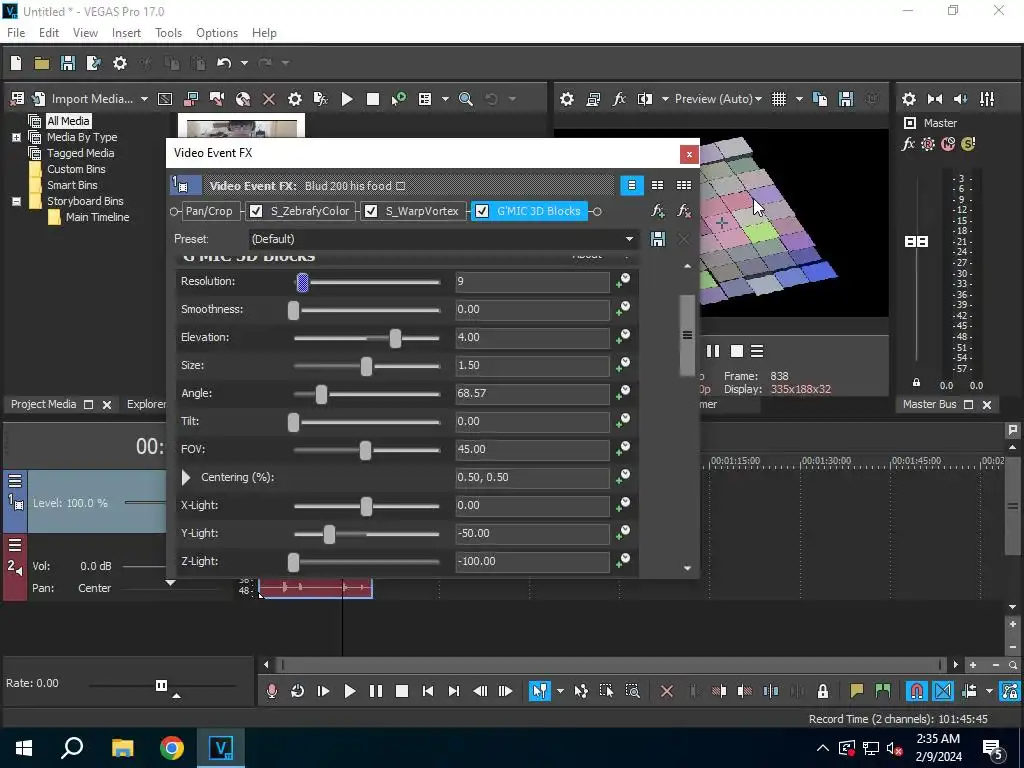Open a project with the folder icon

tap(42, 63)
